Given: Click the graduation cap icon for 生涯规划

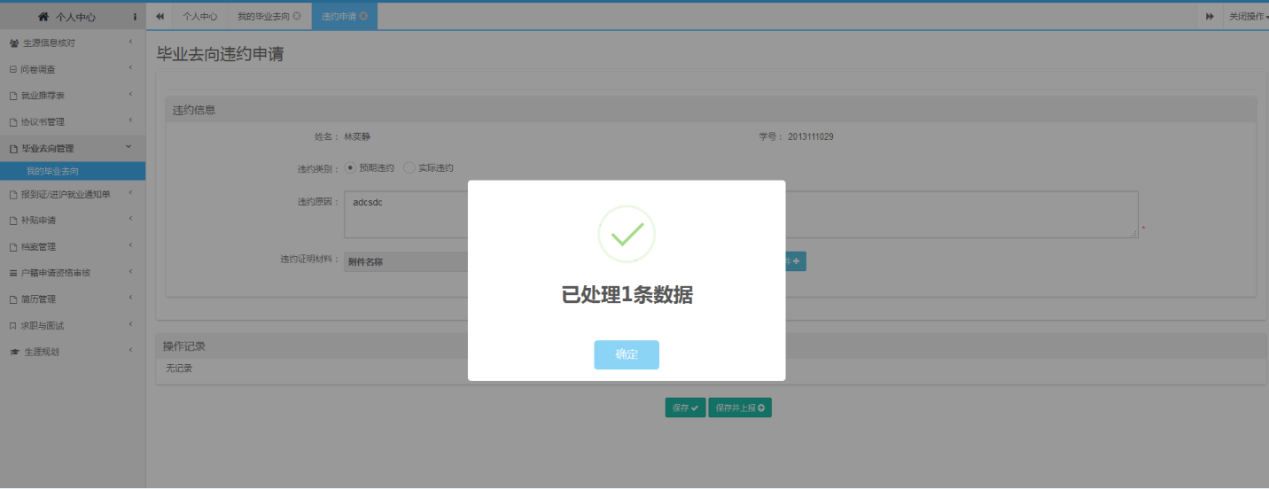Looking at the screenshot, I should coord(14,352).
